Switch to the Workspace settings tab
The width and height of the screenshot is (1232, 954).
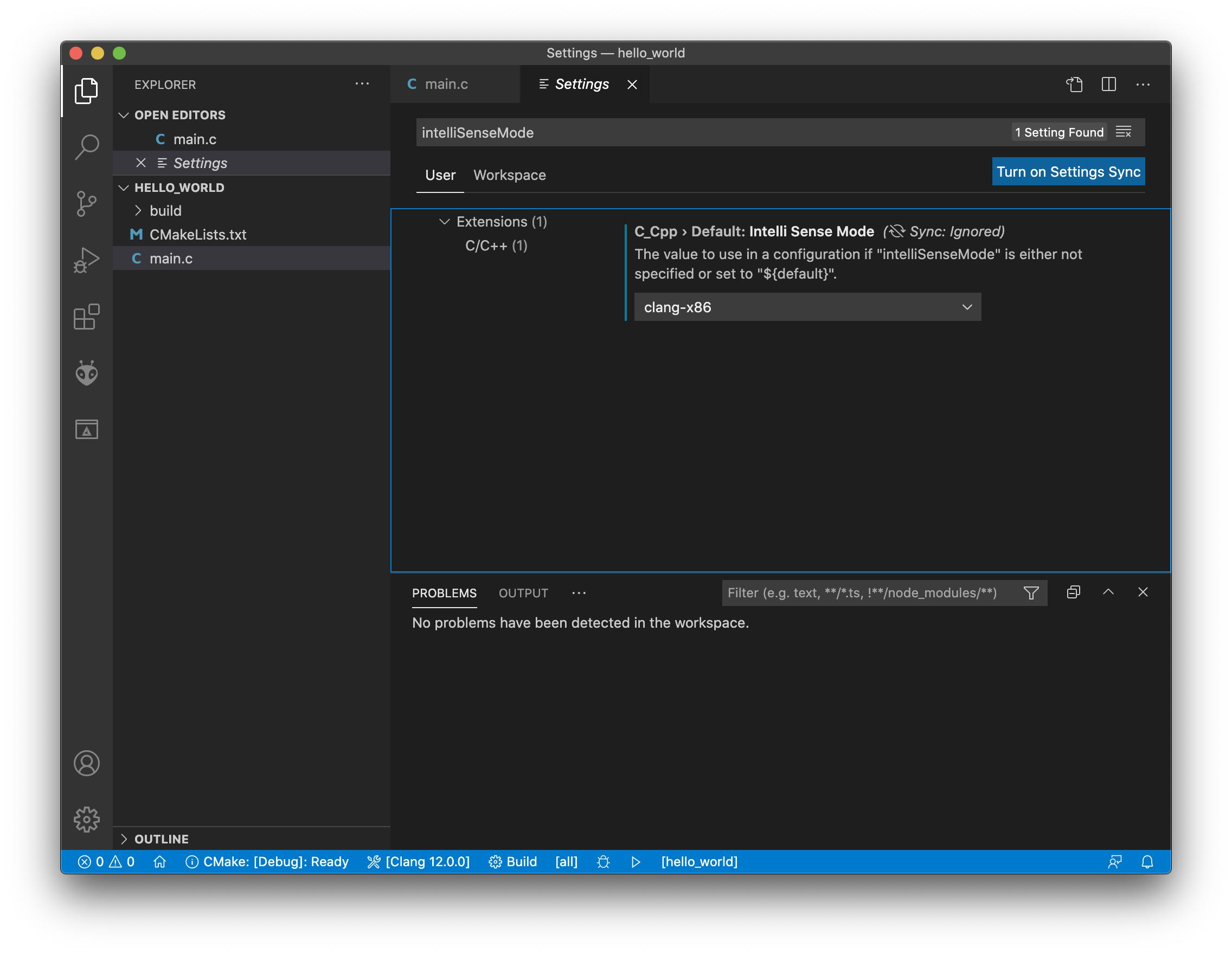[x=509, y=175]
